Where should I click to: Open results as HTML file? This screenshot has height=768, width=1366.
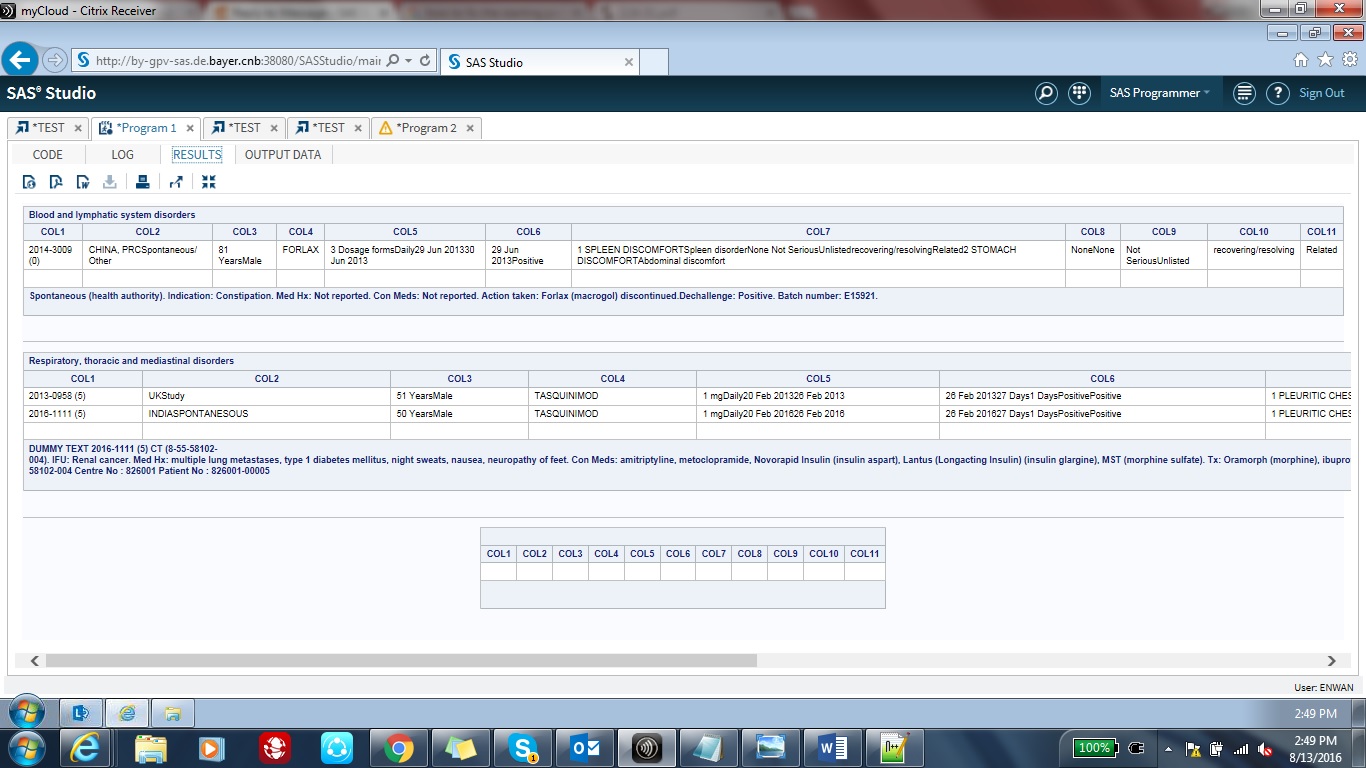click(28, 181)
